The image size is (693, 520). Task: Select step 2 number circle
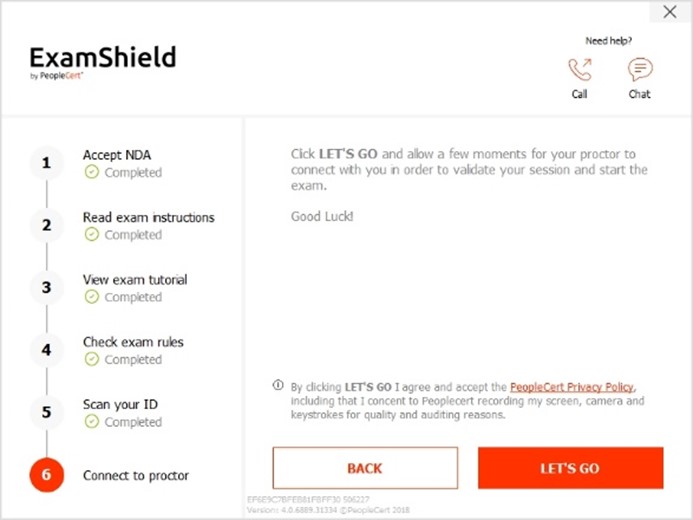point(46,225)
